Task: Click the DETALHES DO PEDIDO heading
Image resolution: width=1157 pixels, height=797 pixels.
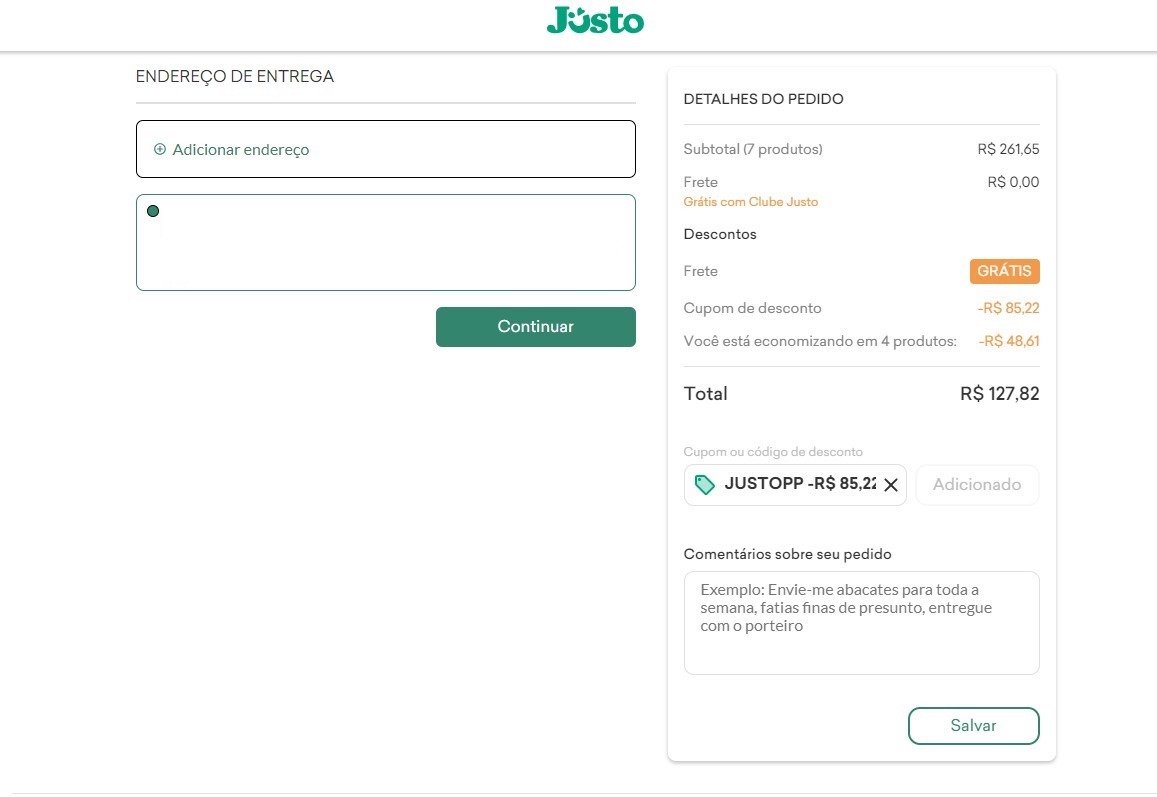Action: coord(763,99)
